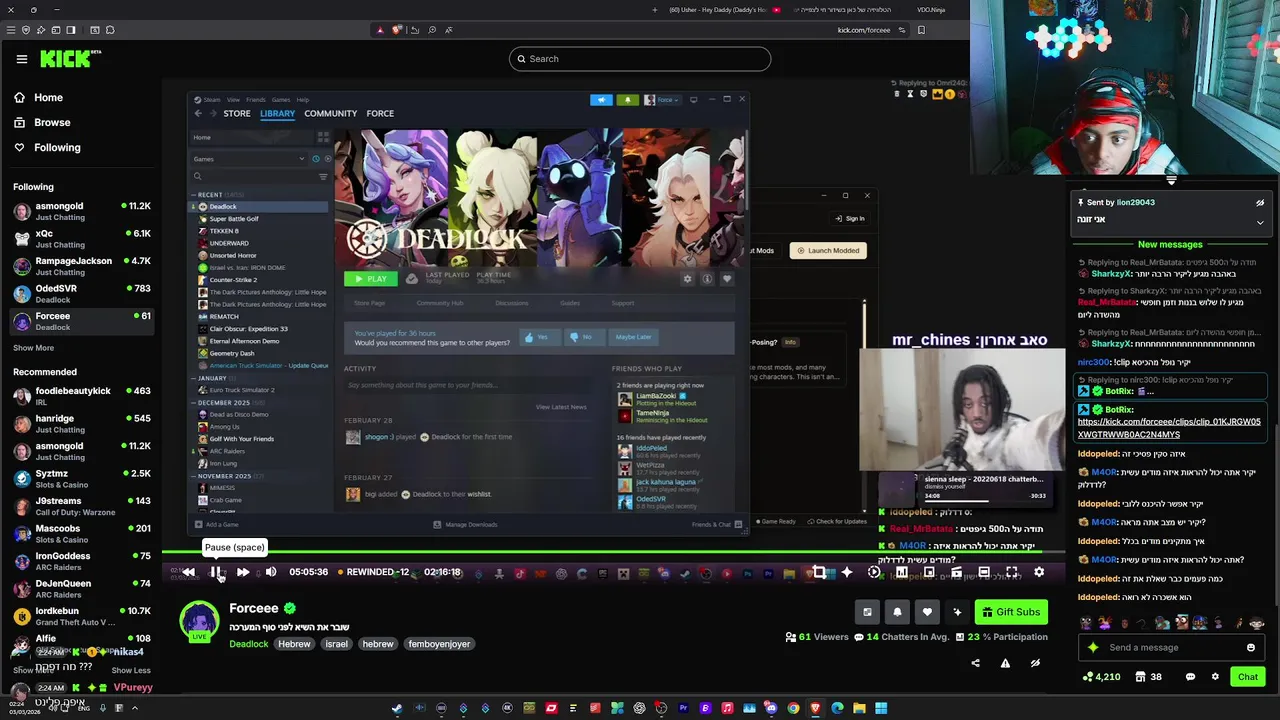This screenshot has width=1280, height=720.
Task: Click Steam blue announcements megaphone
Action: click(x=601, y=100)
